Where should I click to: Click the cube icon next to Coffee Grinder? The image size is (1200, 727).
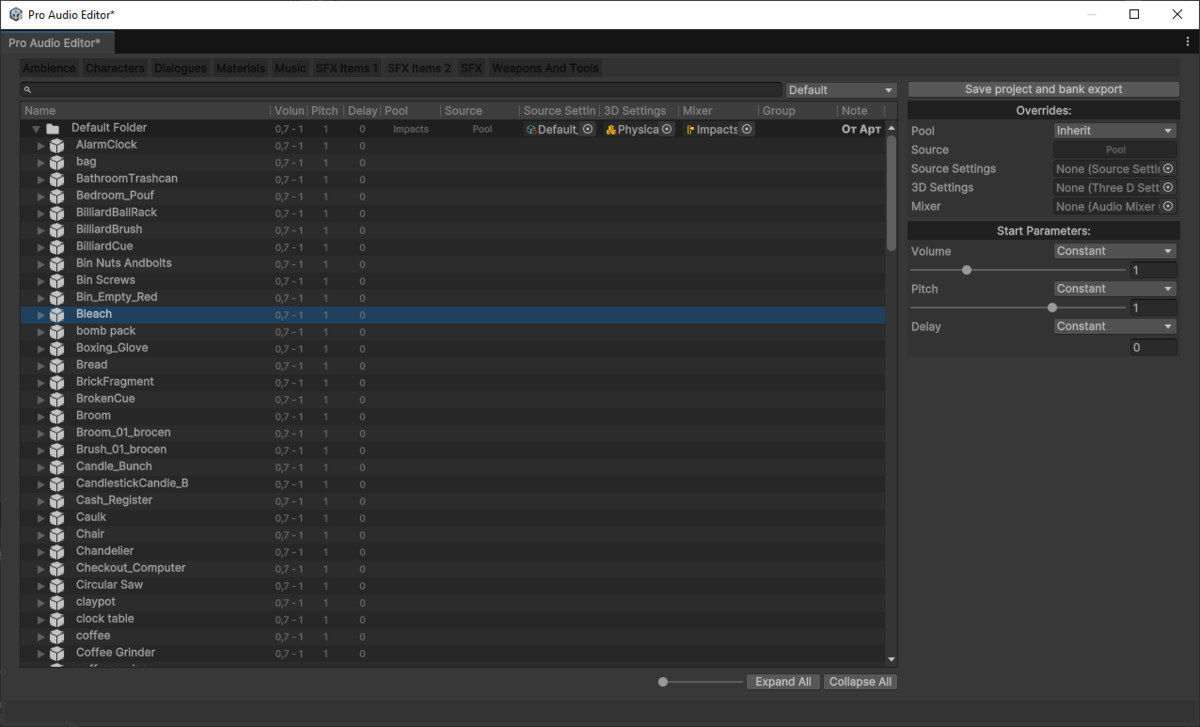pos(57,653)
